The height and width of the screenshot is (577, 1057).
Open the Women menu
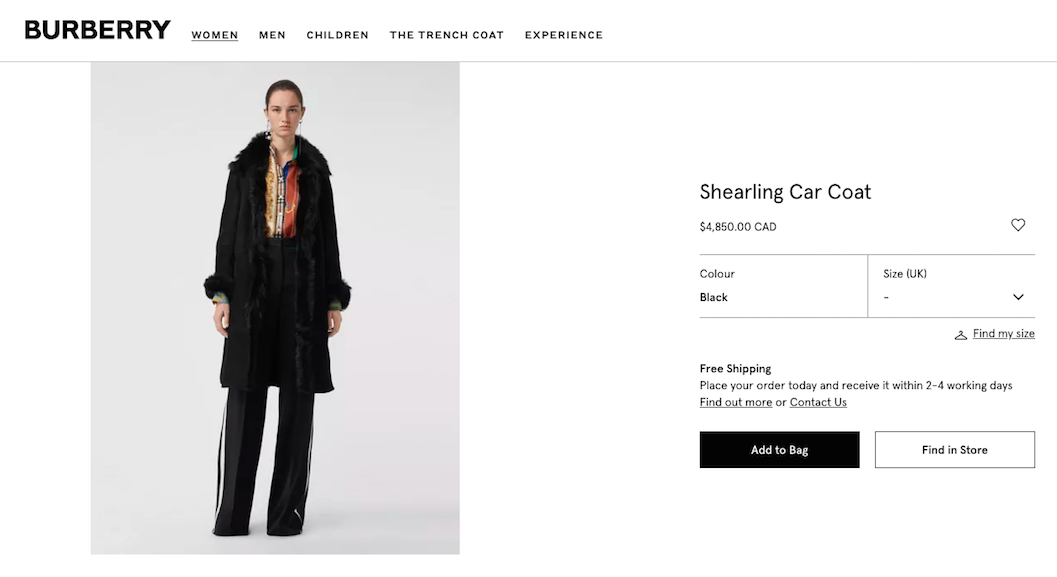(x=215, y=35)
